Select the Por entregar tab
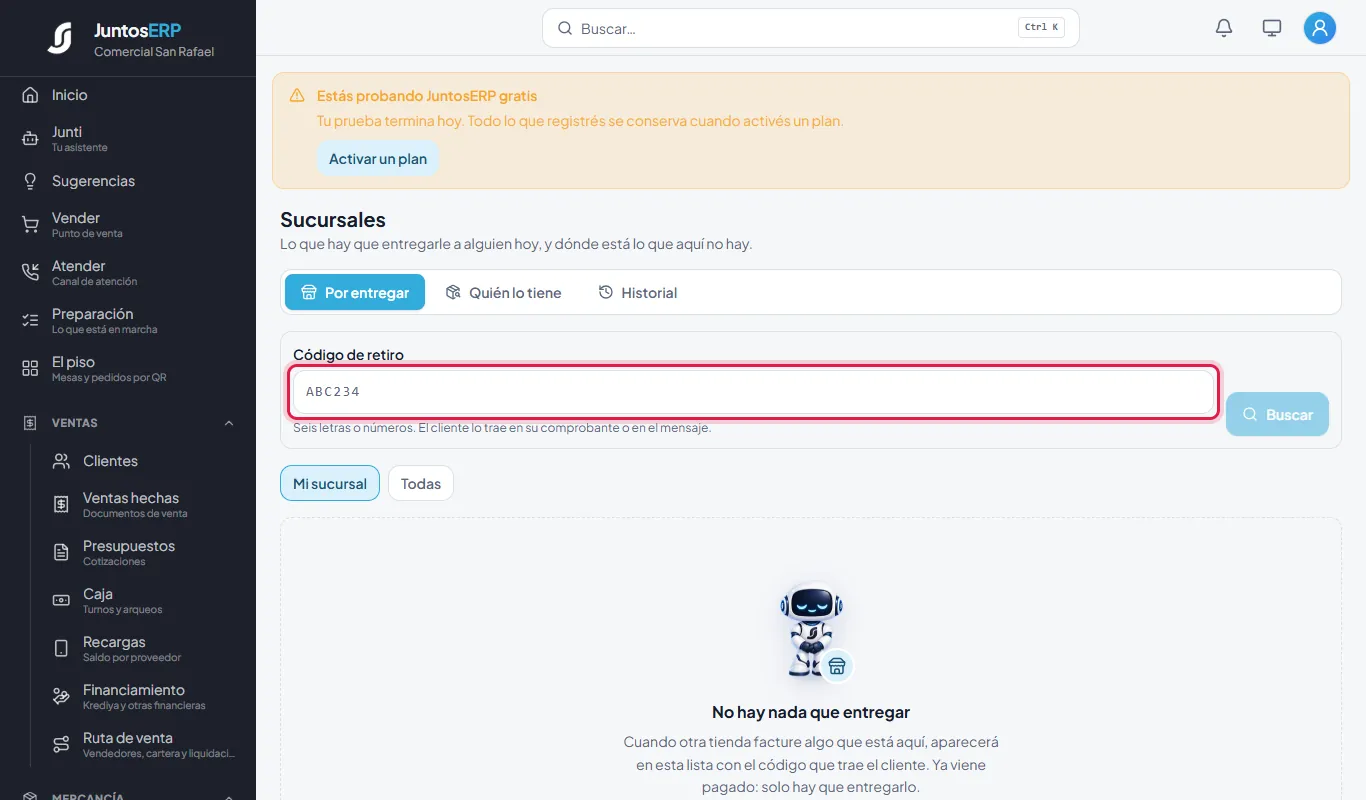 pyautogui.click(x=355, y=292)
